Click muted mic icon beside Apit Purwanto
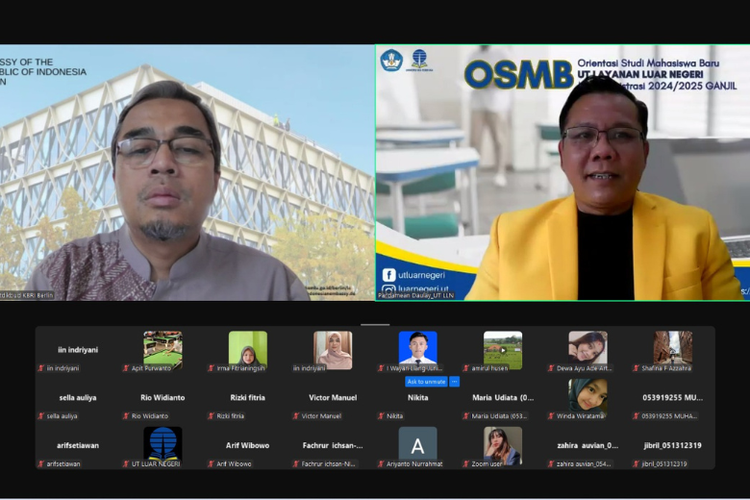The width and height of the screenshot is (750, 500). pyautogui.click(x=126, y=368)
